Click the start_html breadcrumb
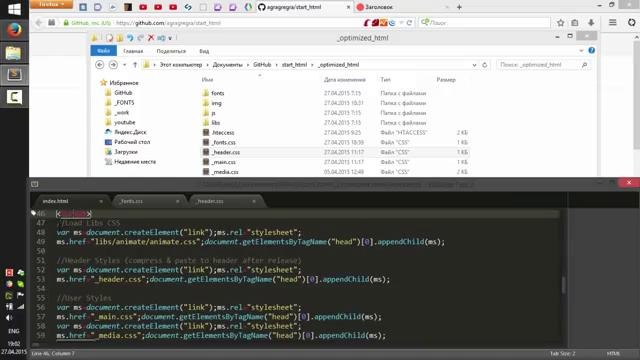This screenshot has width=640, height=360. click(294, 65)
